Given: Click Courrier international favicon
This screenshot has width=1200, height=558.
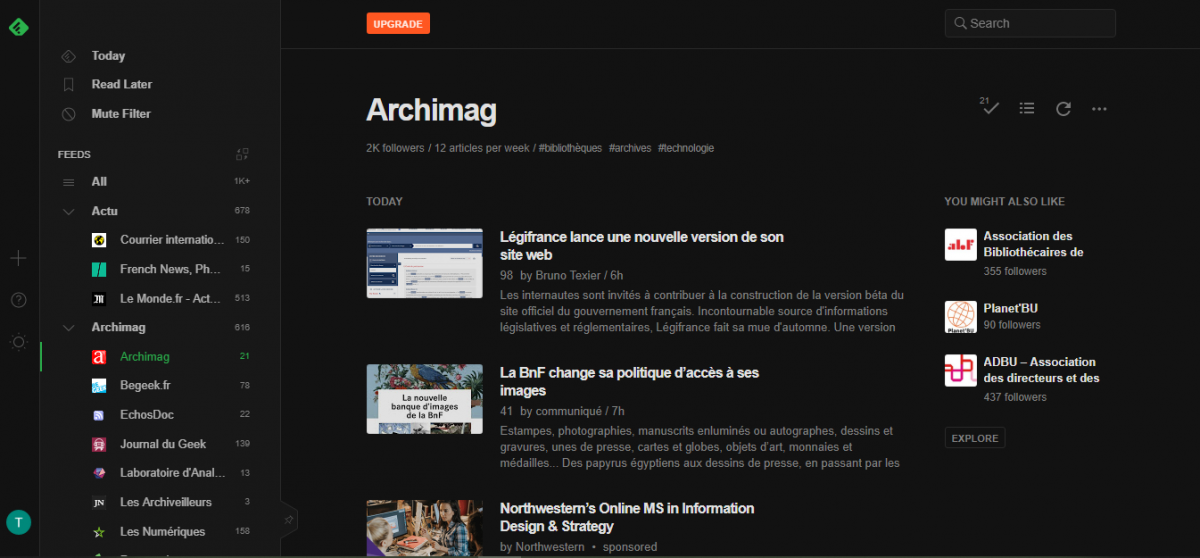Looking at the screenshot, I should coord(99,240).
